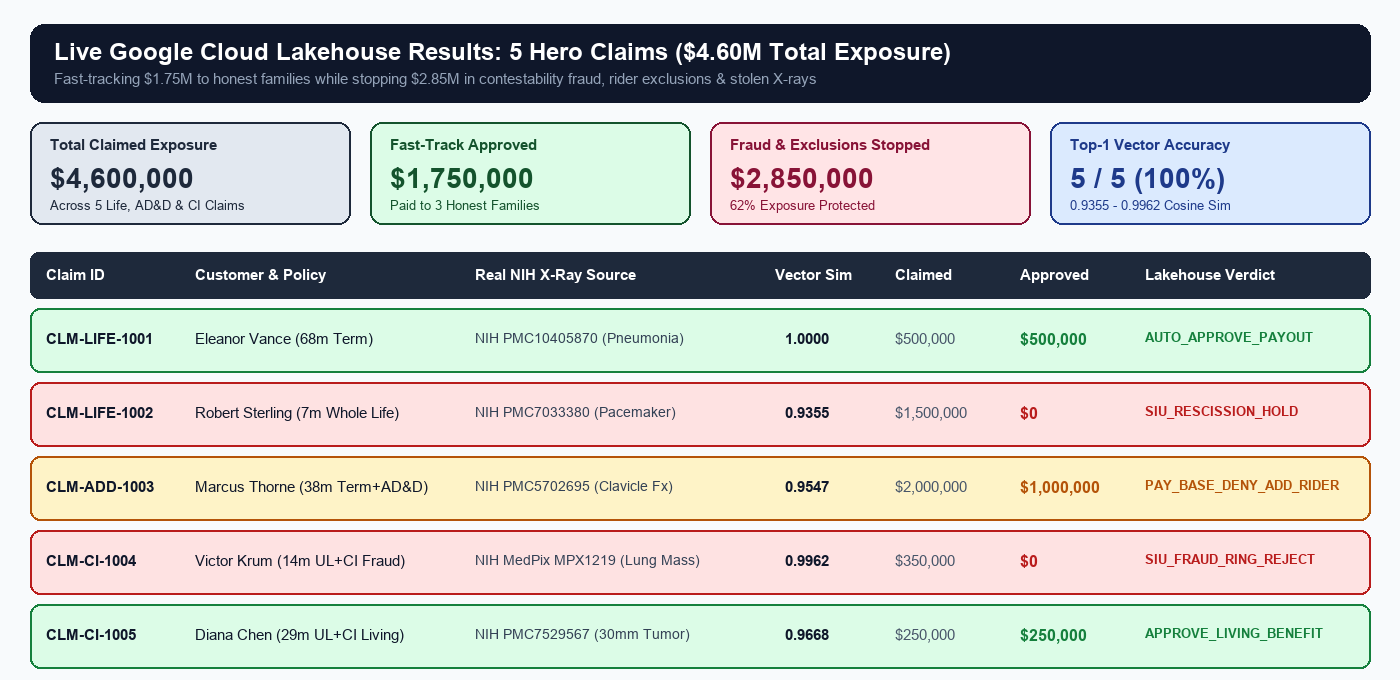Click 'Paid to 3 Honest Families' caption

pyautogui.click(x=465, y=205)
